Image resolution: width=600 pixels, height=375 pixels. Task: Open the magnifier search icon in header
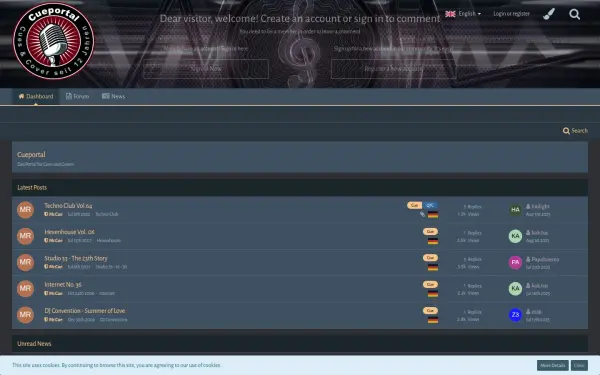[574, 14]
